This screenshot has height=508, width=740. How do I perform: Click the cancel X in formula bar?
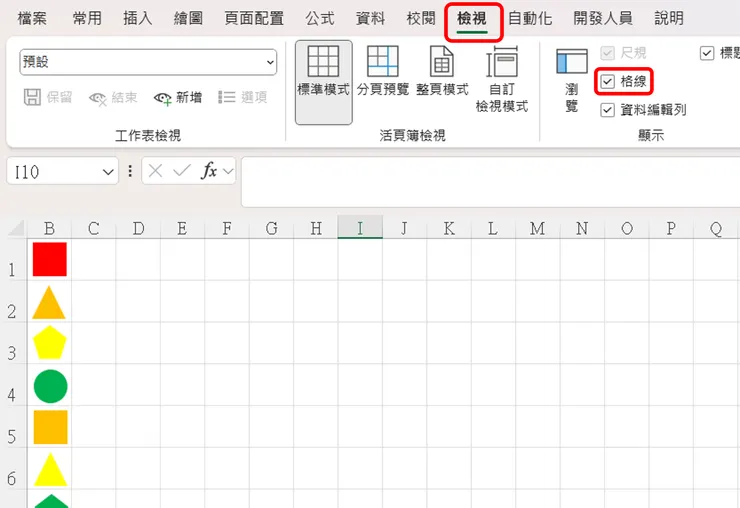tap(155, 170)
